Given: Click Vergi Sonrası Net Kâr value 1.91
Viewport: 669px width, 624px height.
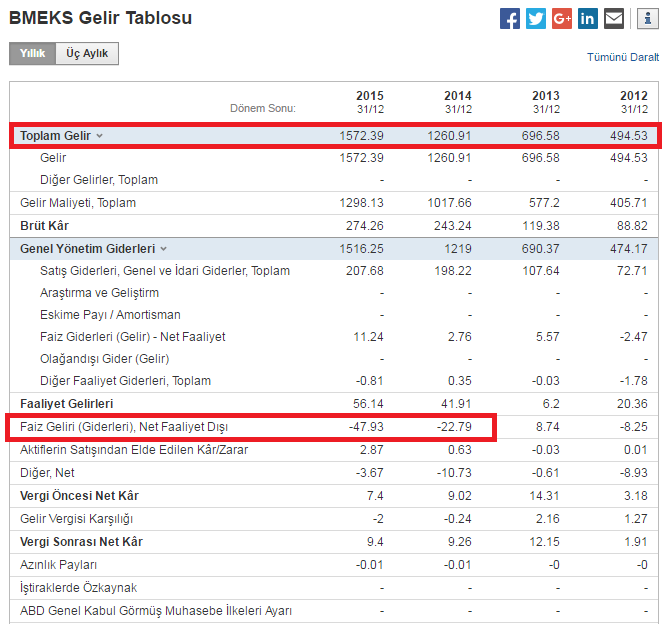Looking at the screenshot, I should point(636,542).
